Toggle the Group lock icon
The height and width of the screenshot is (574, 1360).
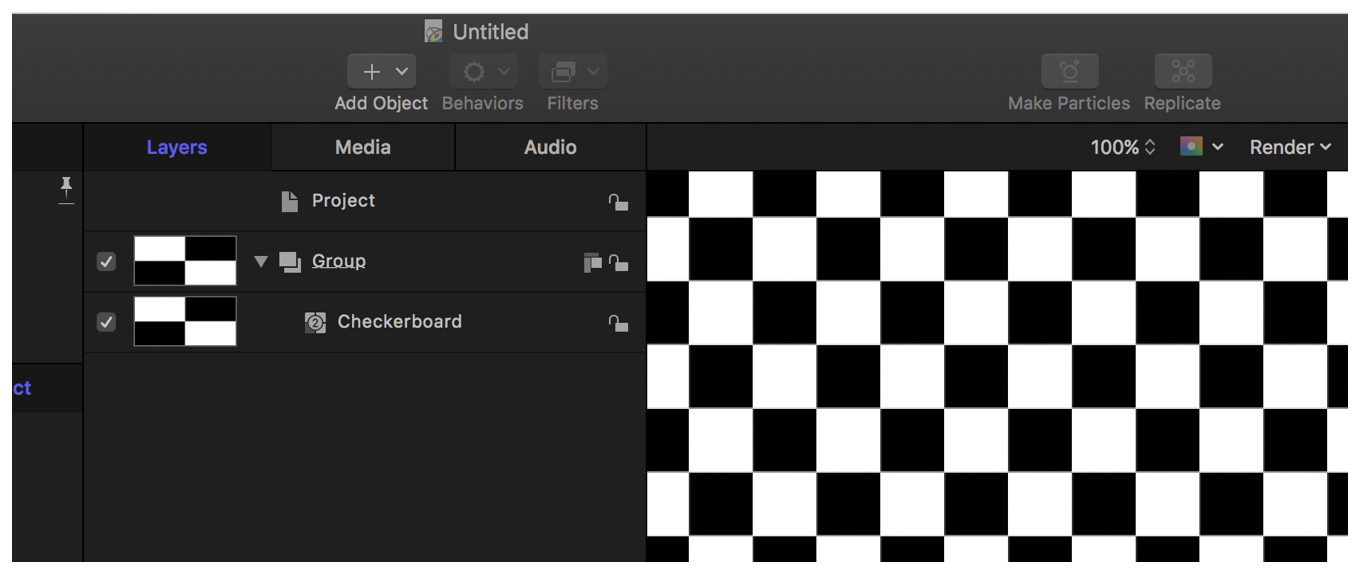tap(619, 262)
